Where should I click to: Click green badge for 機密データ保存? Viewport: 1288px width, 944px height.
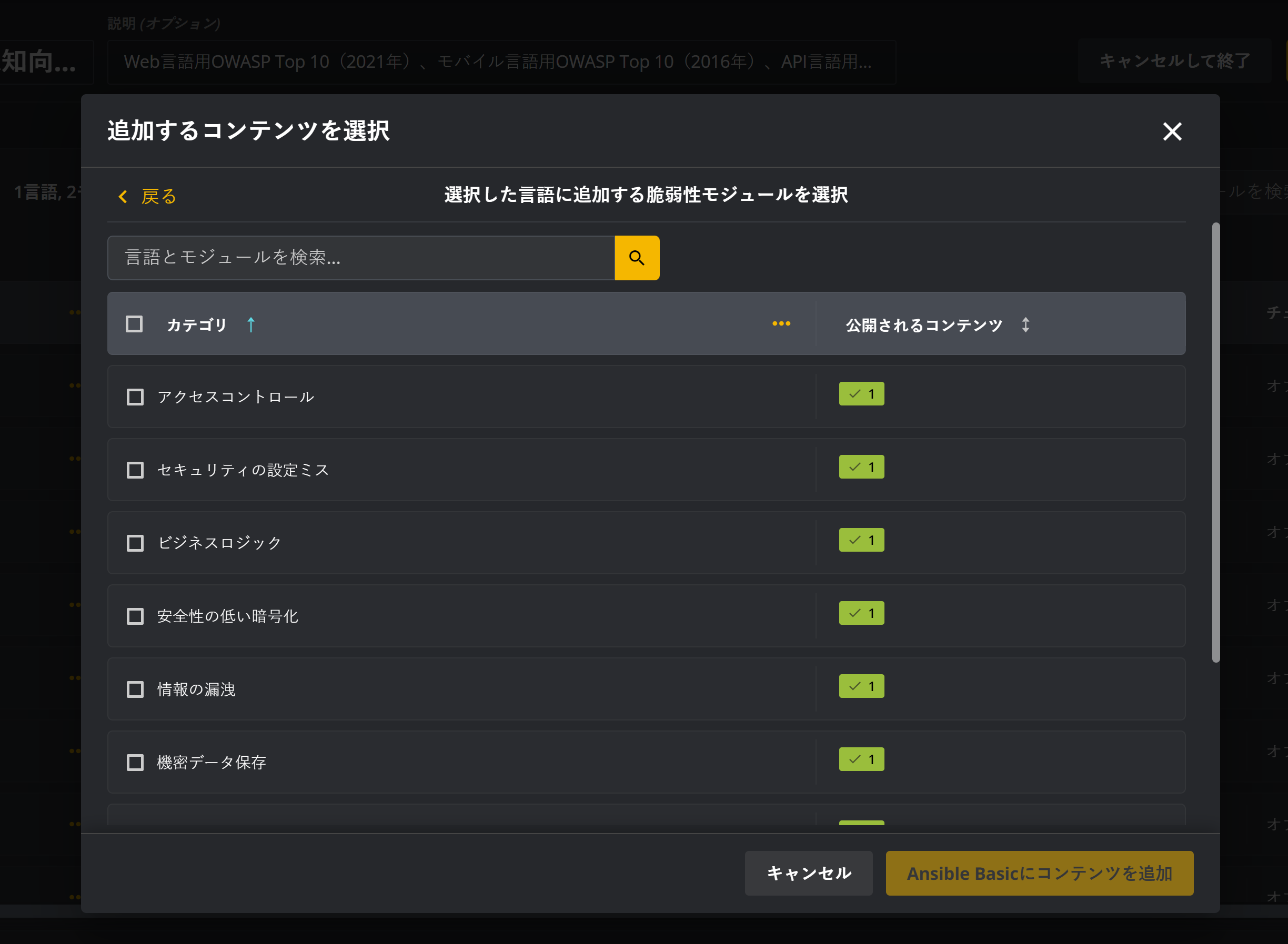pos(861,759)
